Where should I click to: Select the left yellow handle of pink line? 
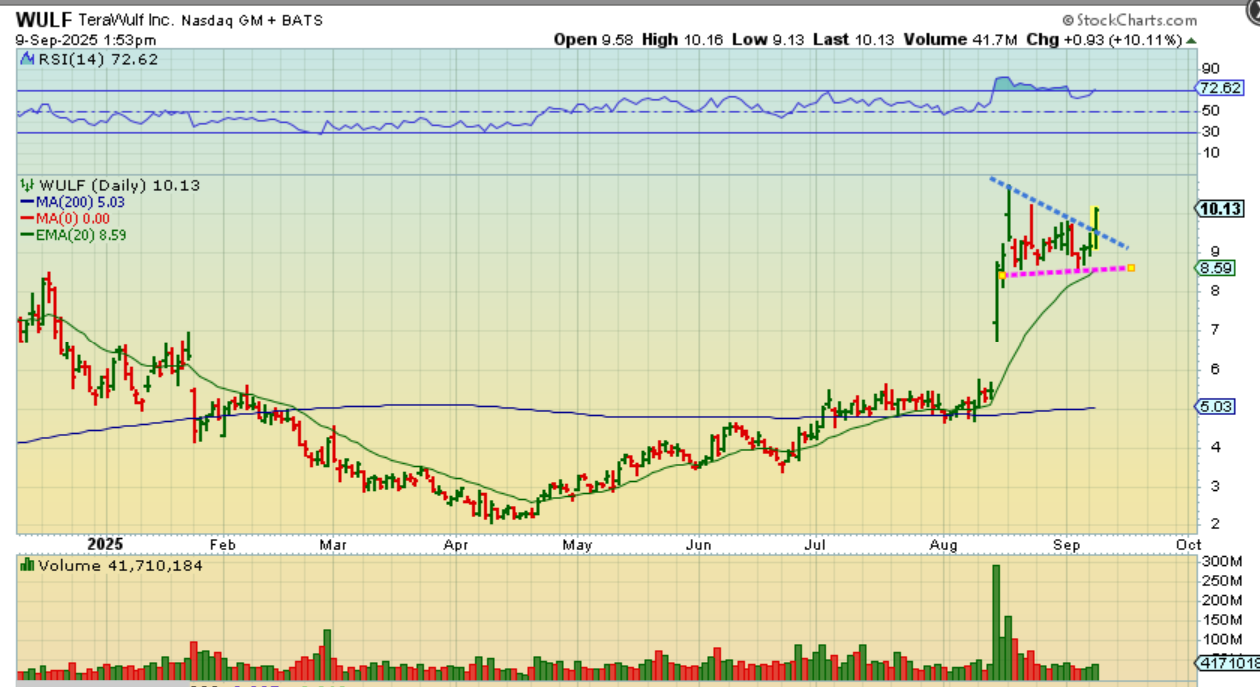(x=1002, y=275)
